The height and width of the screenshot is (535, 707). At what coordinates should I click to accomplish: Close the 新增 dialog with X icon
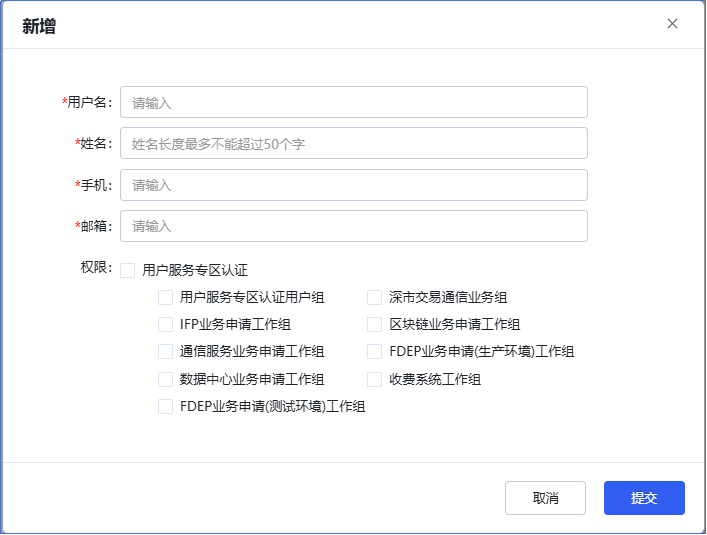(x=672, y=24)
